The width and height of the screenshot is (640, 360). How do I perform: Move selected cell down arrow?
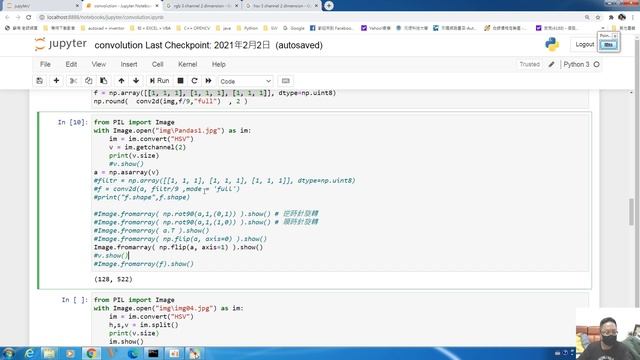pos(136,81)
